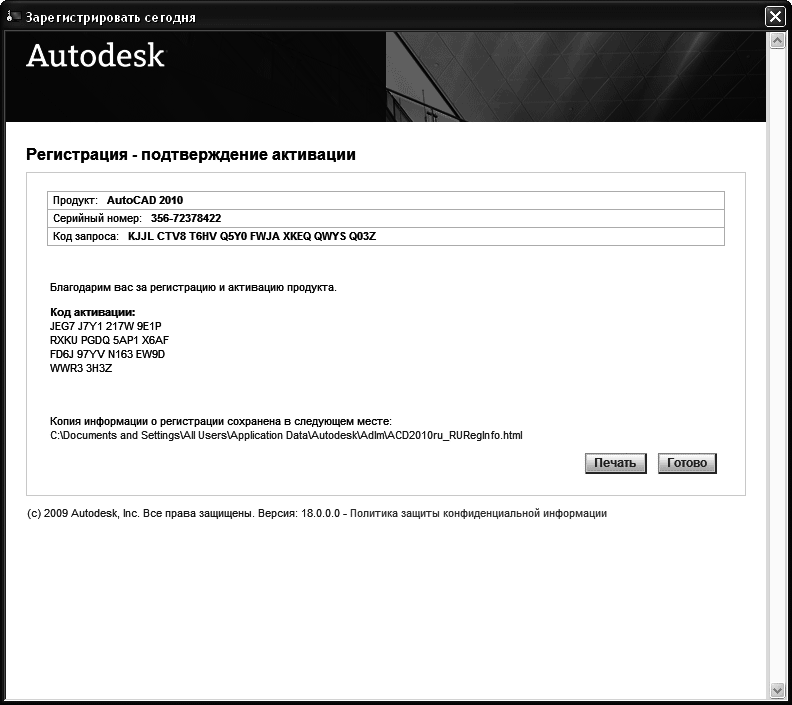Screen dimensions: 792x705
Task: Select the product name AutoCAD 2010
Action: click(145, 200)
